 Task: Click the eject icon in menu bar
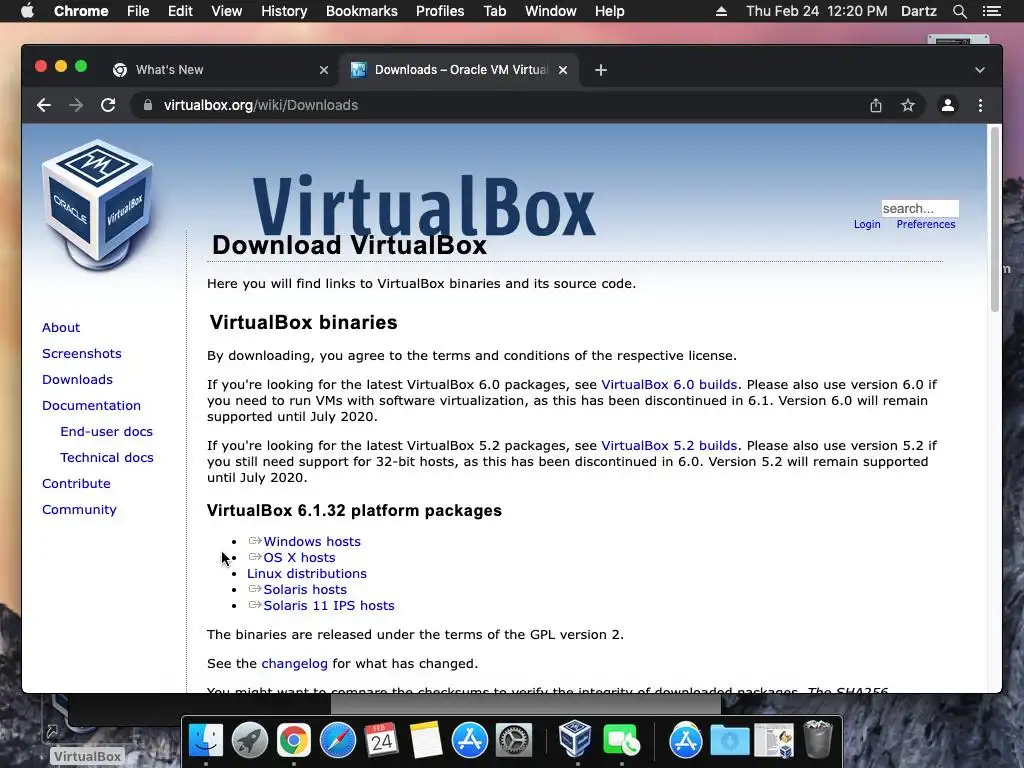[x=721, y=11]
